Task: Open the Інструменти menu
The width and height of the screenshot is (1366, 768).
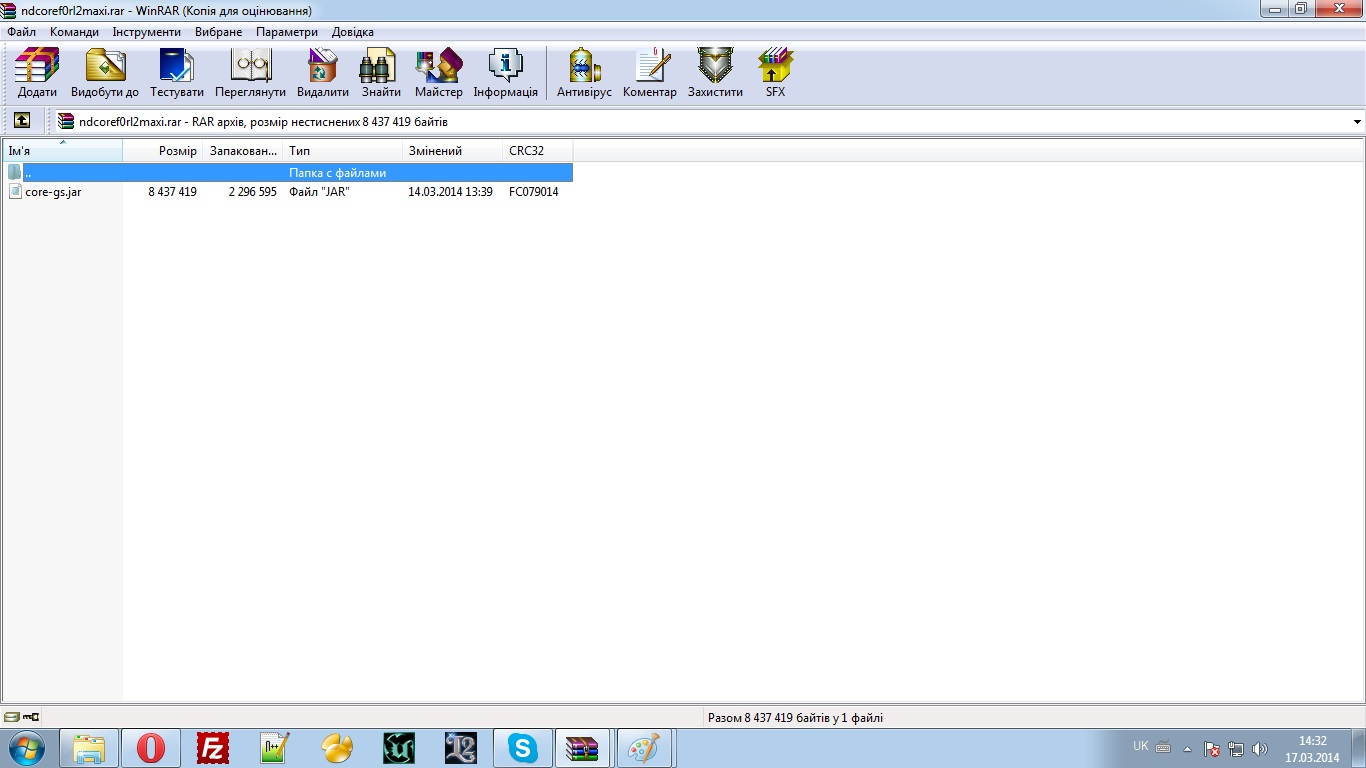Action: tap(147, 32)
